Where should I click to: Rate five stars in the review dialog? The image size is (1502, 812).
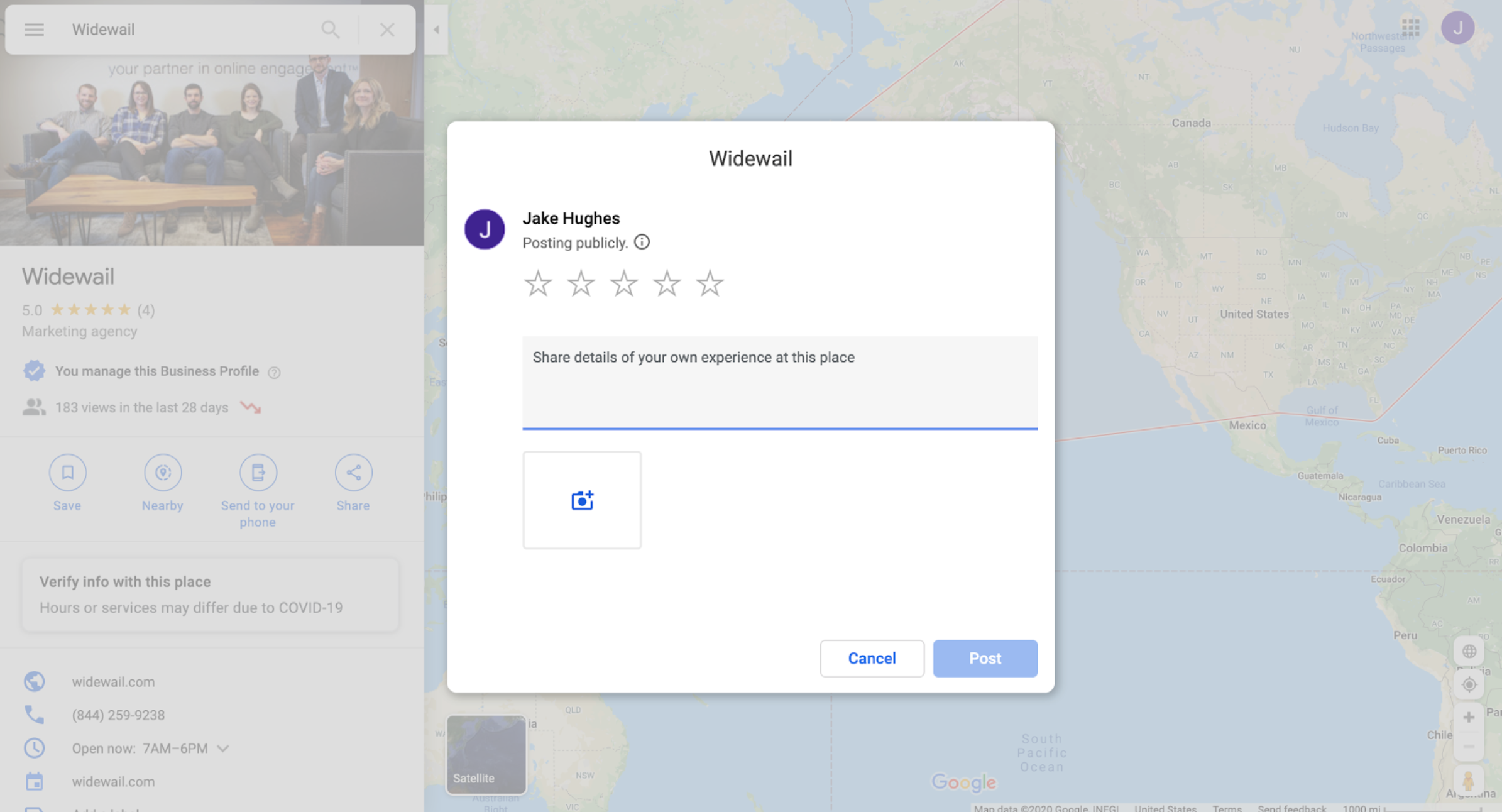click(x=710, y=283)
